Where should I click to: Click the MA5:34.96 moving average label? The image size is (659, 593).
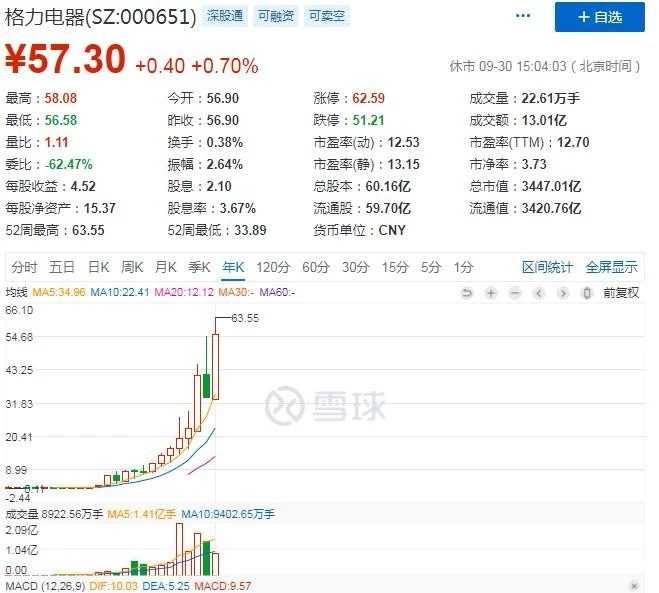(59, 292)
